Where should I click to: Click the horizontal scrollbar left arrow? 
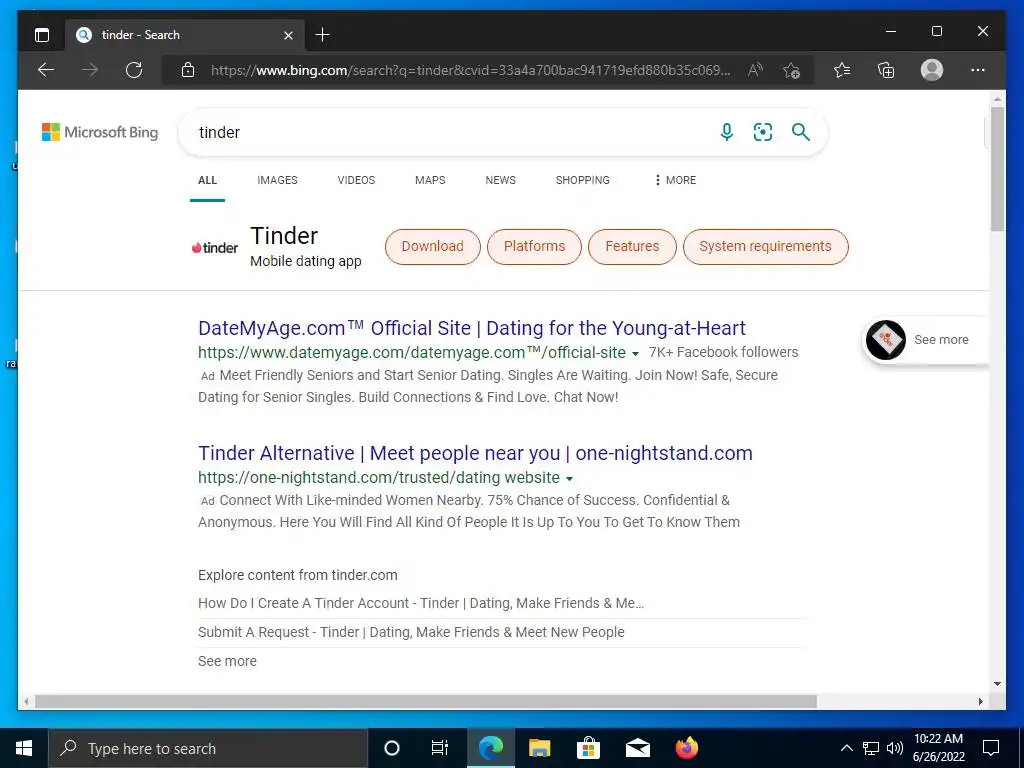tap(26, 701)
